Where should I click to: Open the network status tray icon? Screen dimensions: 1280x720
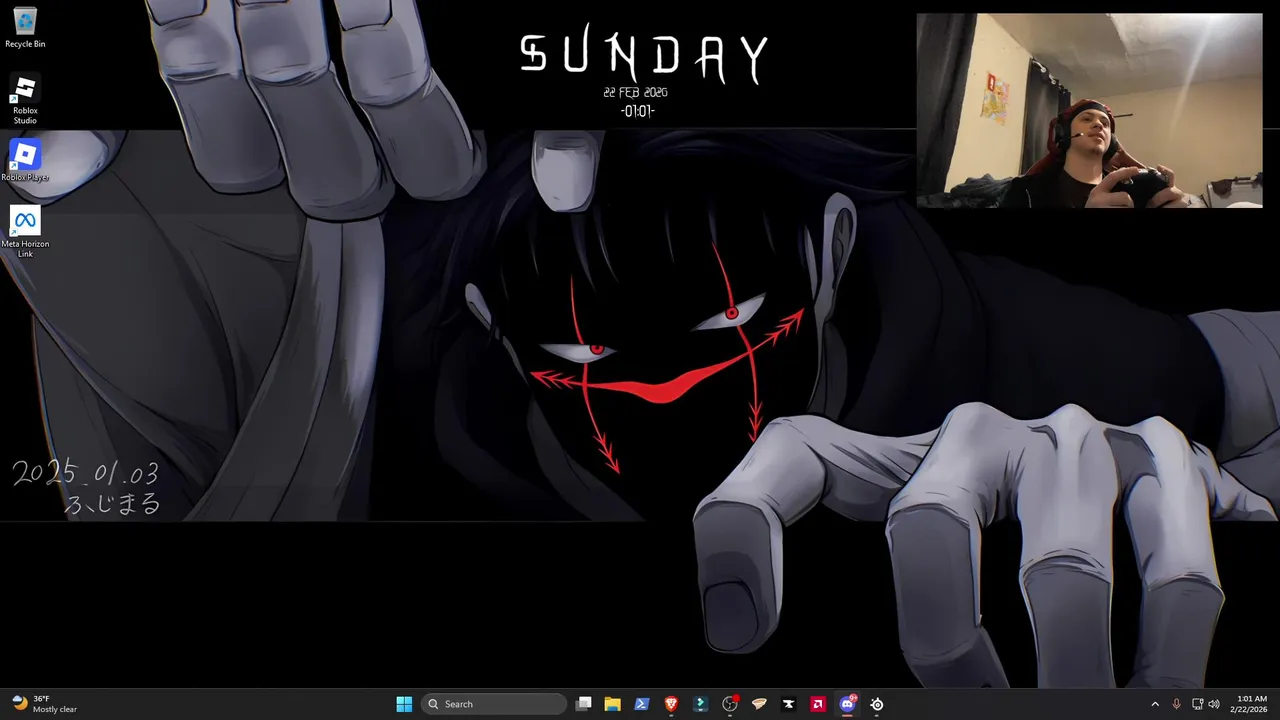point(1197,704)
